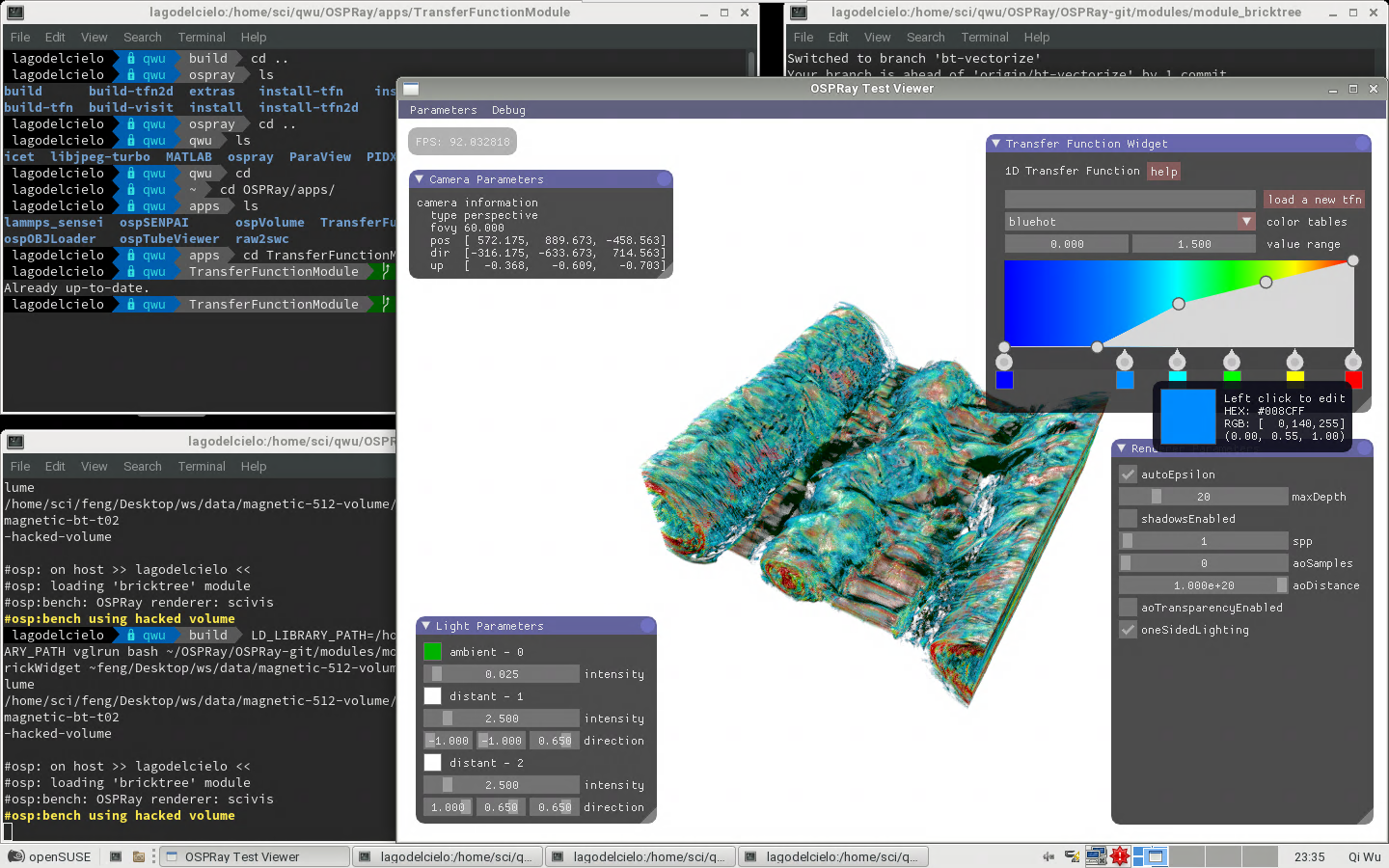Click the maxDepth slider showing 20

point(1203,497)
